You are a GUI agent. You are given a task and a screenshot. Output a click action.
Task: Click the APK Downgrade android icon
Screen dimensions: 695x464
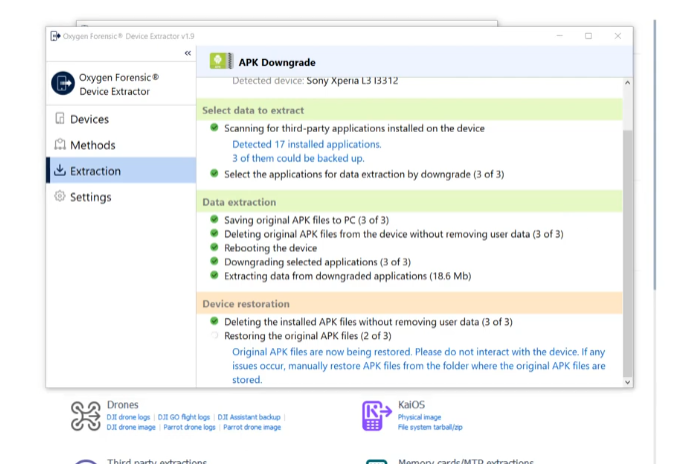click(x=221, y=61)
